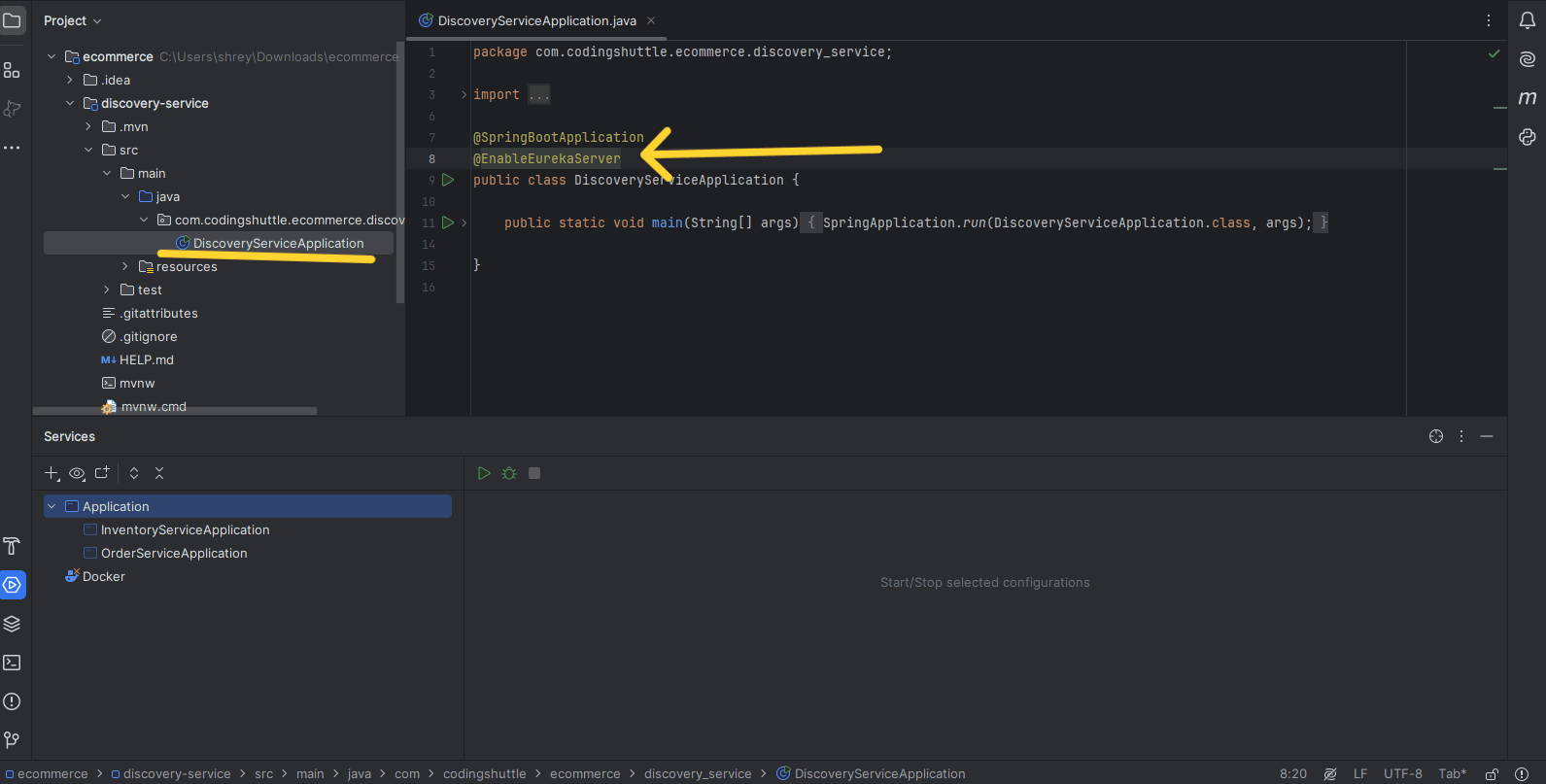Change the LF line separator setting

[1360, 773]
